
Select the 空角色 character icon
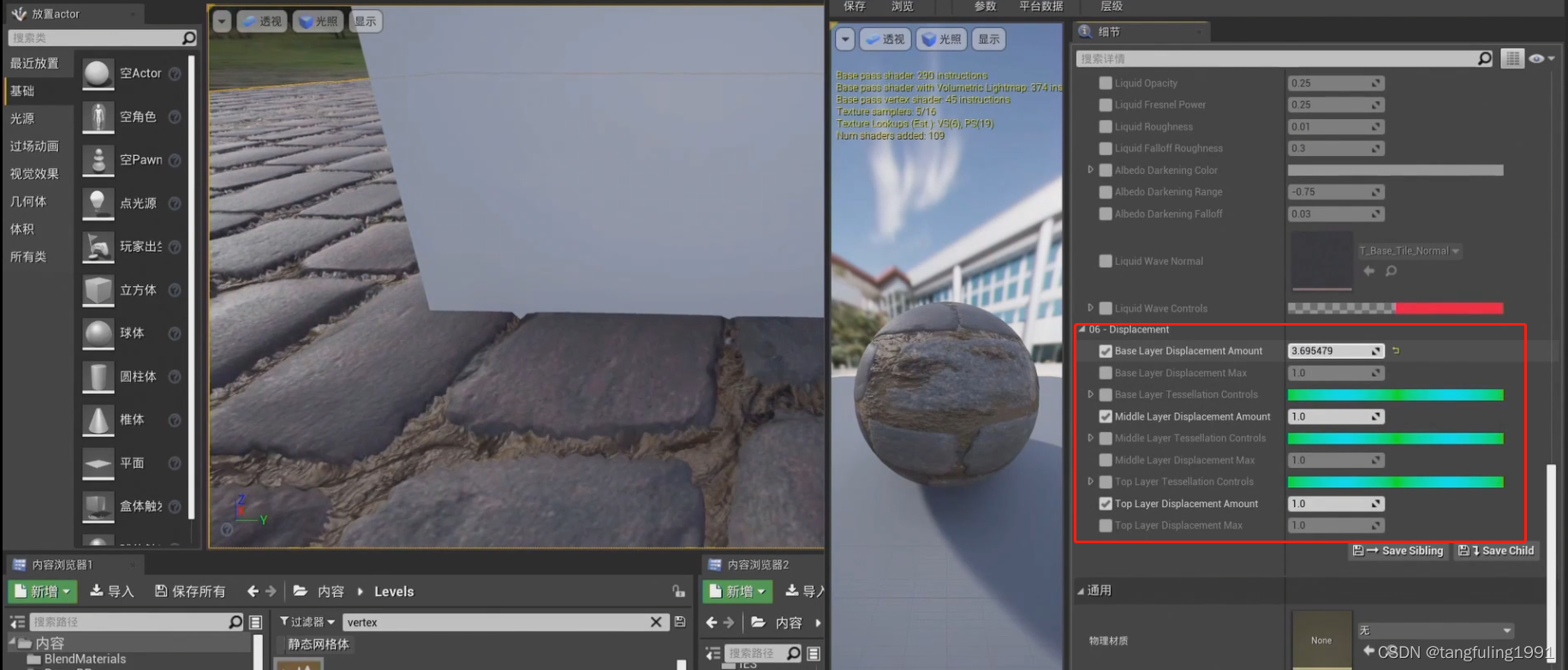[x=98, y=117]
